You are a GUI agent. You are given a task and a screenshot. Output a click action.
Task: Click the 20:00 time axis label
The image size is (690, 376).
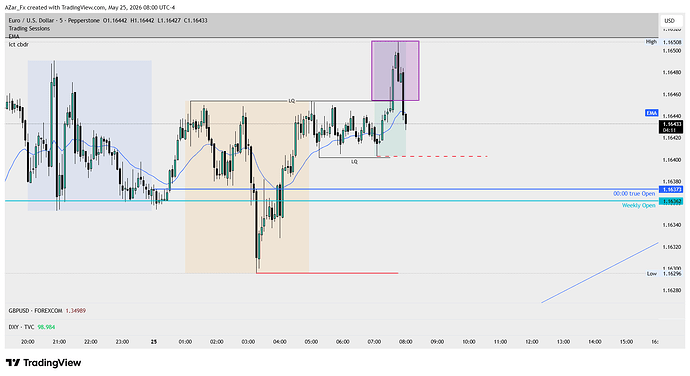pyautogui.click(x=28, y=342)
